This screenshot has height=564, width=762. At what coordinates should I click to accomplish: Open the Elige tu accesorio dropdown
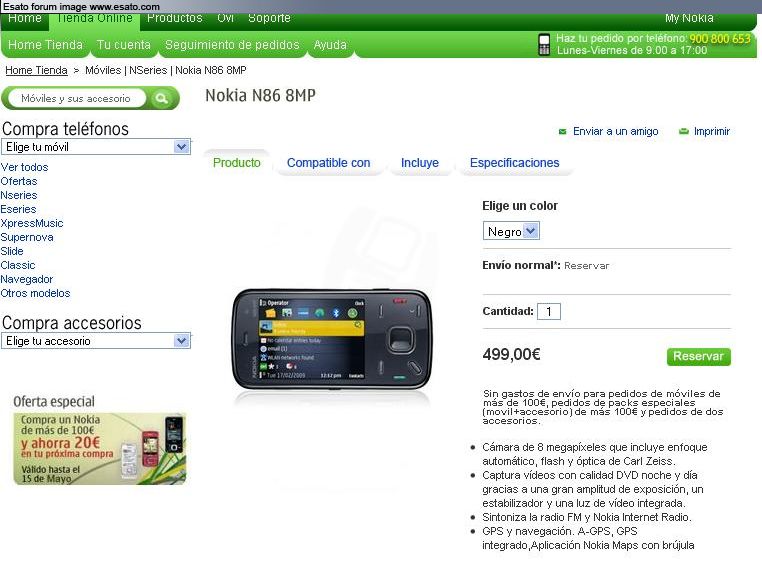click(x=96, y=341)
